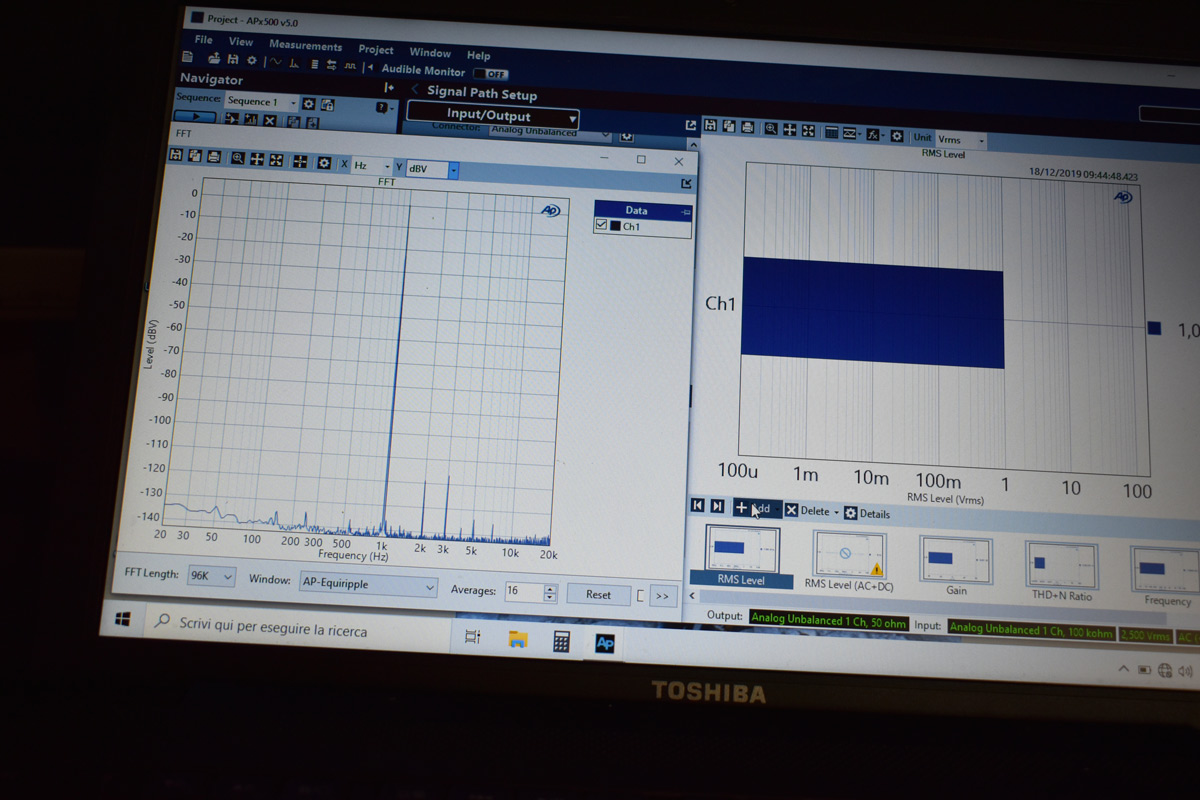Go back with Signal Path Setup arrow
This screenshot has height=800, width=1200.
tap(415, 90)
